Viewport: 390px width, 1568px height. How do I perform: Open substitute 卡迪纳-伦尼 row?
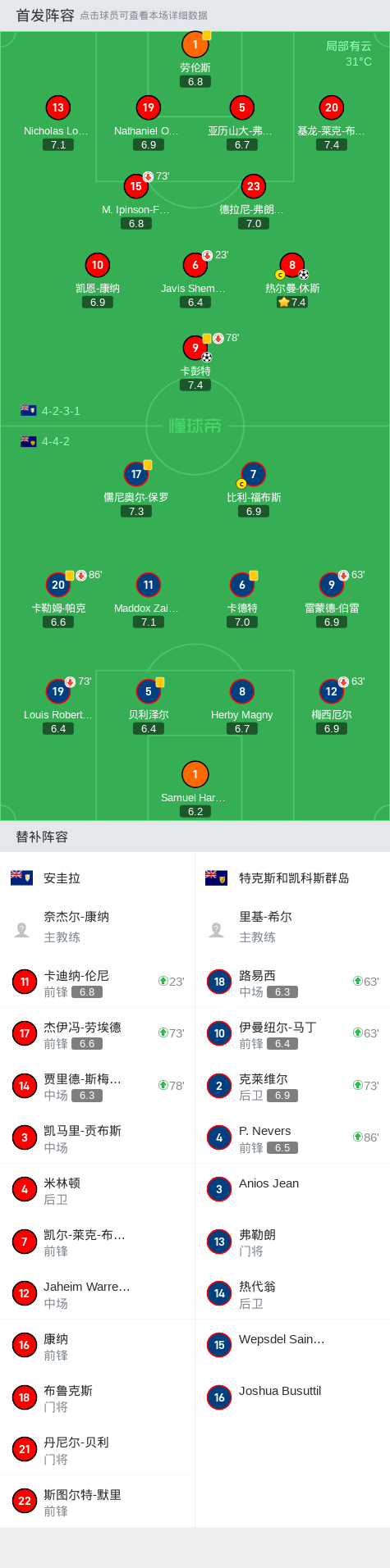97,982
